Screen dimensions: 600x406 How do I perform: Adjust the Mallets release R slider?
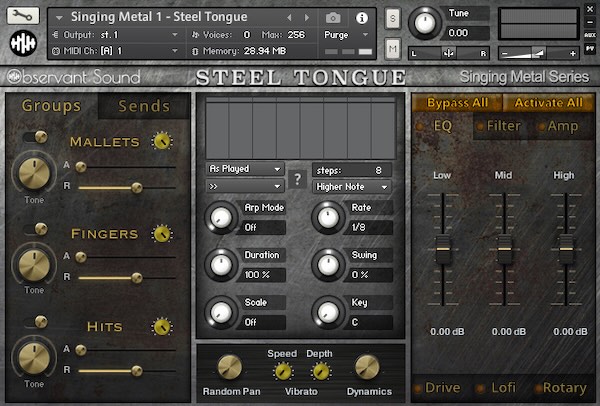(127, 188)
